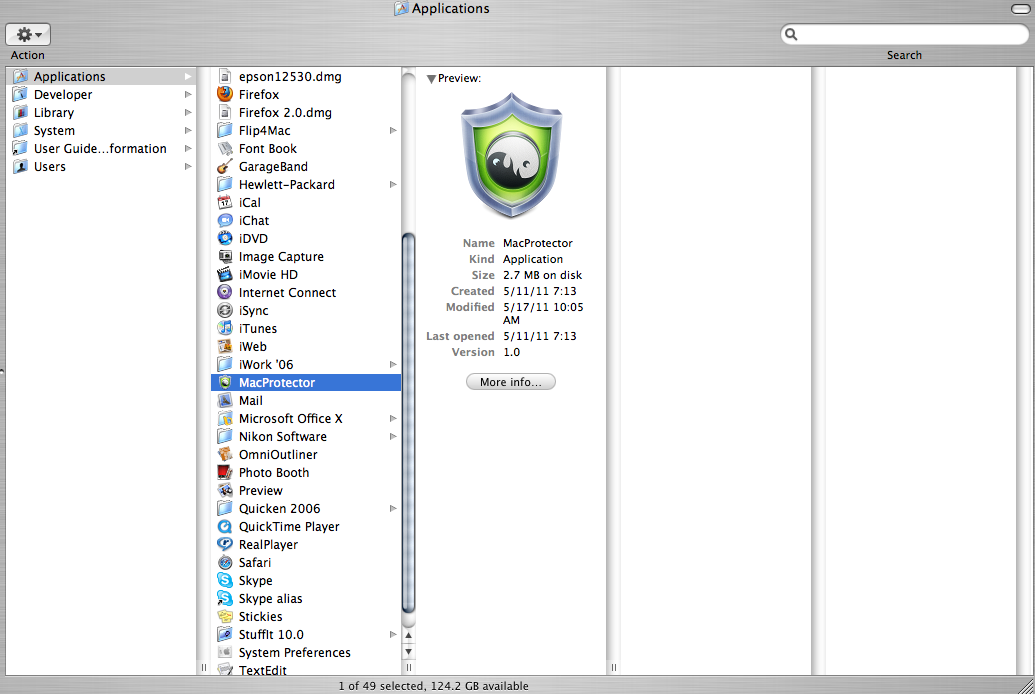Click the Photo Booth icon

pyautogui.click(x=225, y=472)
